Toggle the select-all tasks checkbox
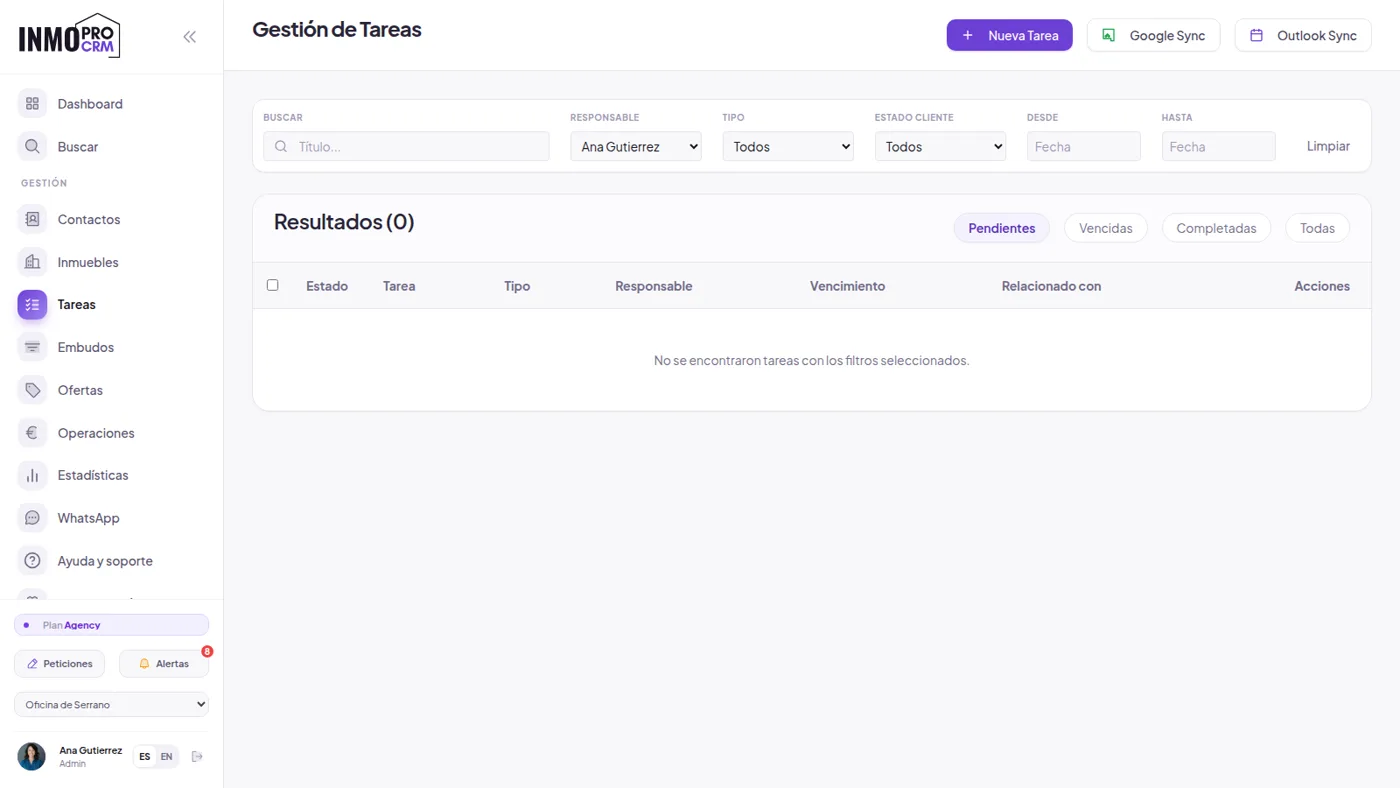Screen dimensions: 1400x788 [272, 285]
